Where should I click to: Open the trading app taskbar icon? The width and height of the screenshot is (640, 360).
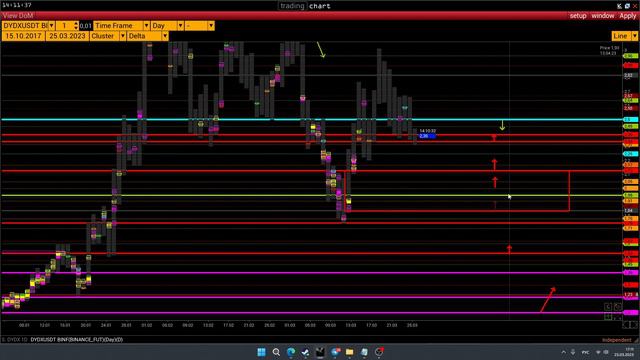tap(320, 351)
